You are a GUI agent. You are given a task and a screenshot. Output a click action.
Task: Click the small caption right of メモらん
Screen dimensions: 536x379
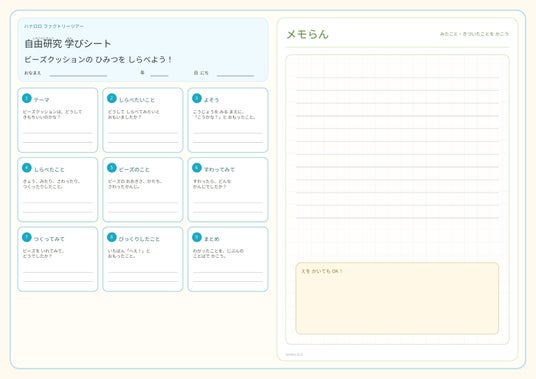pos(474,34)
